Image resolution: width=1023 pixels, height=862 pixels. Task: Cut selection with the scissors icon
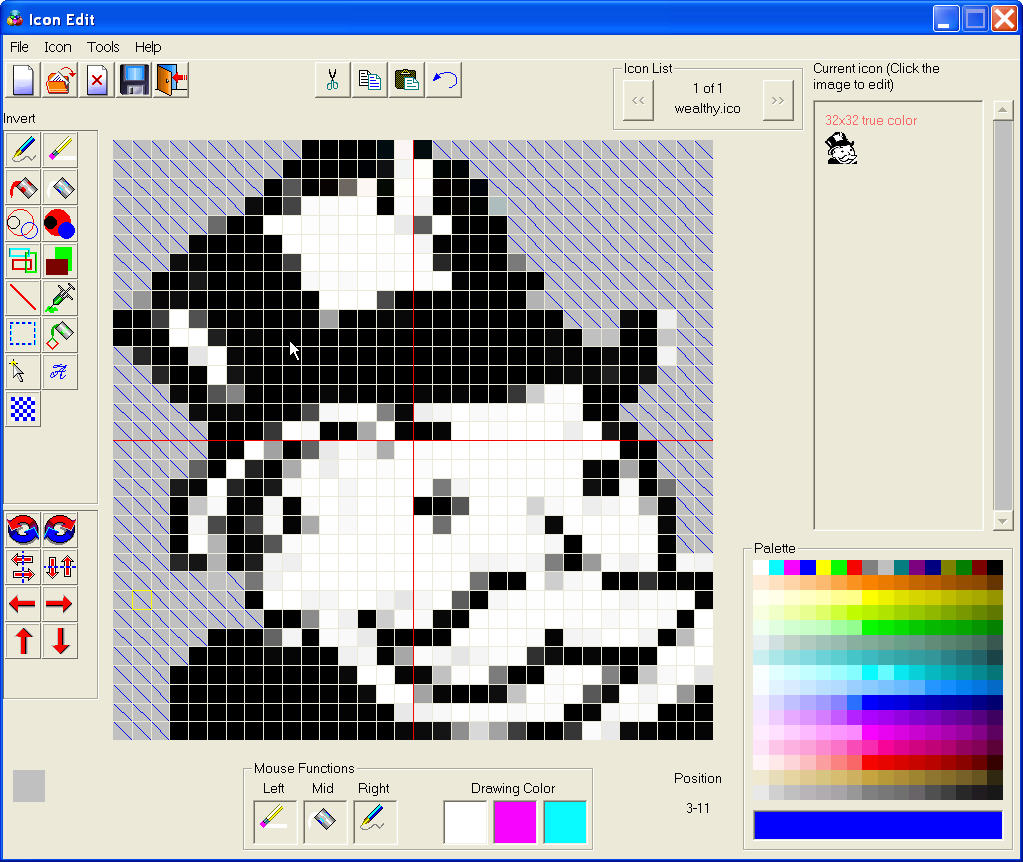pos(332,80)
